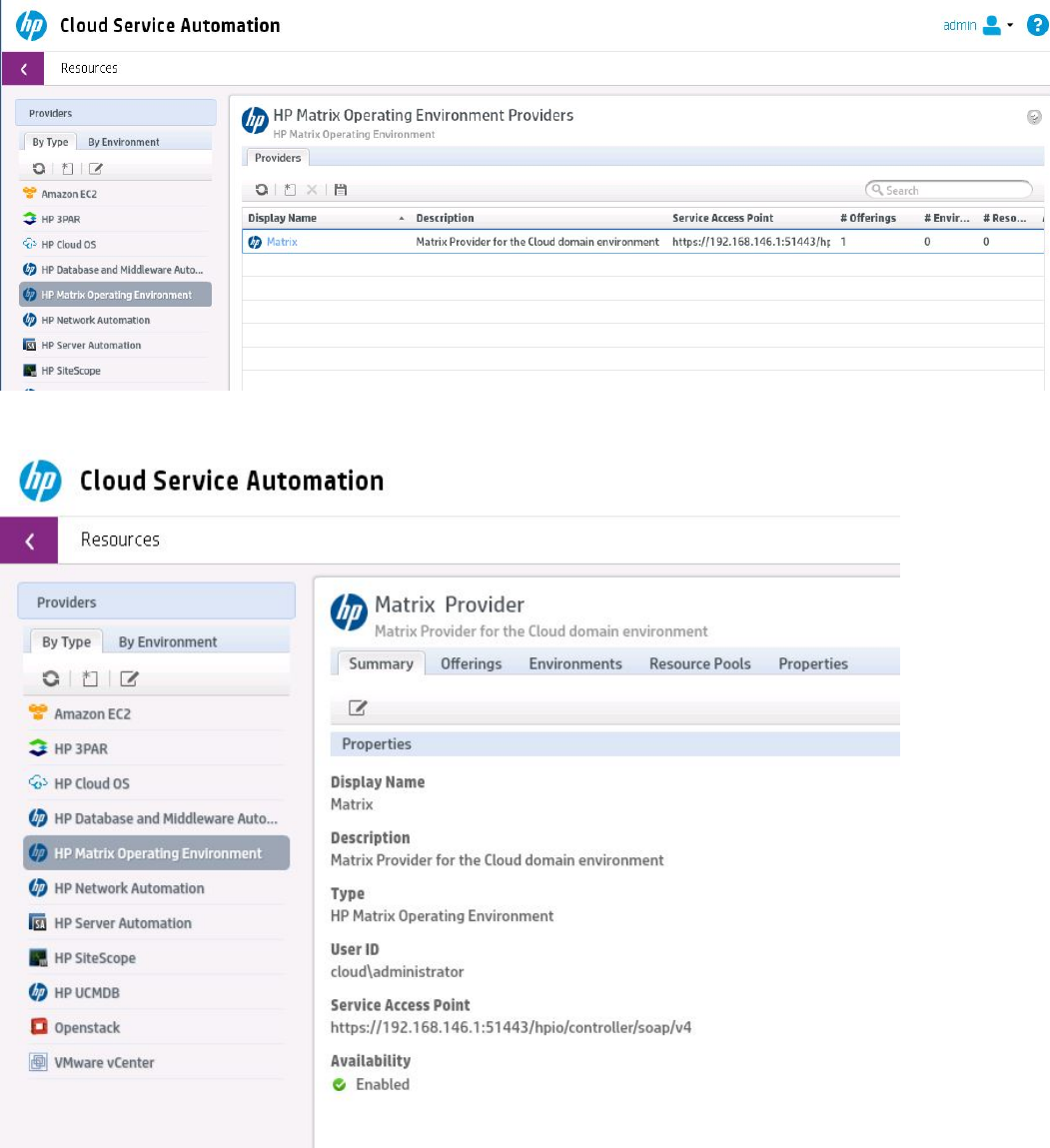
Task: Click the create provider icon in lower screenshot sidebar
Action: (90, 678)
